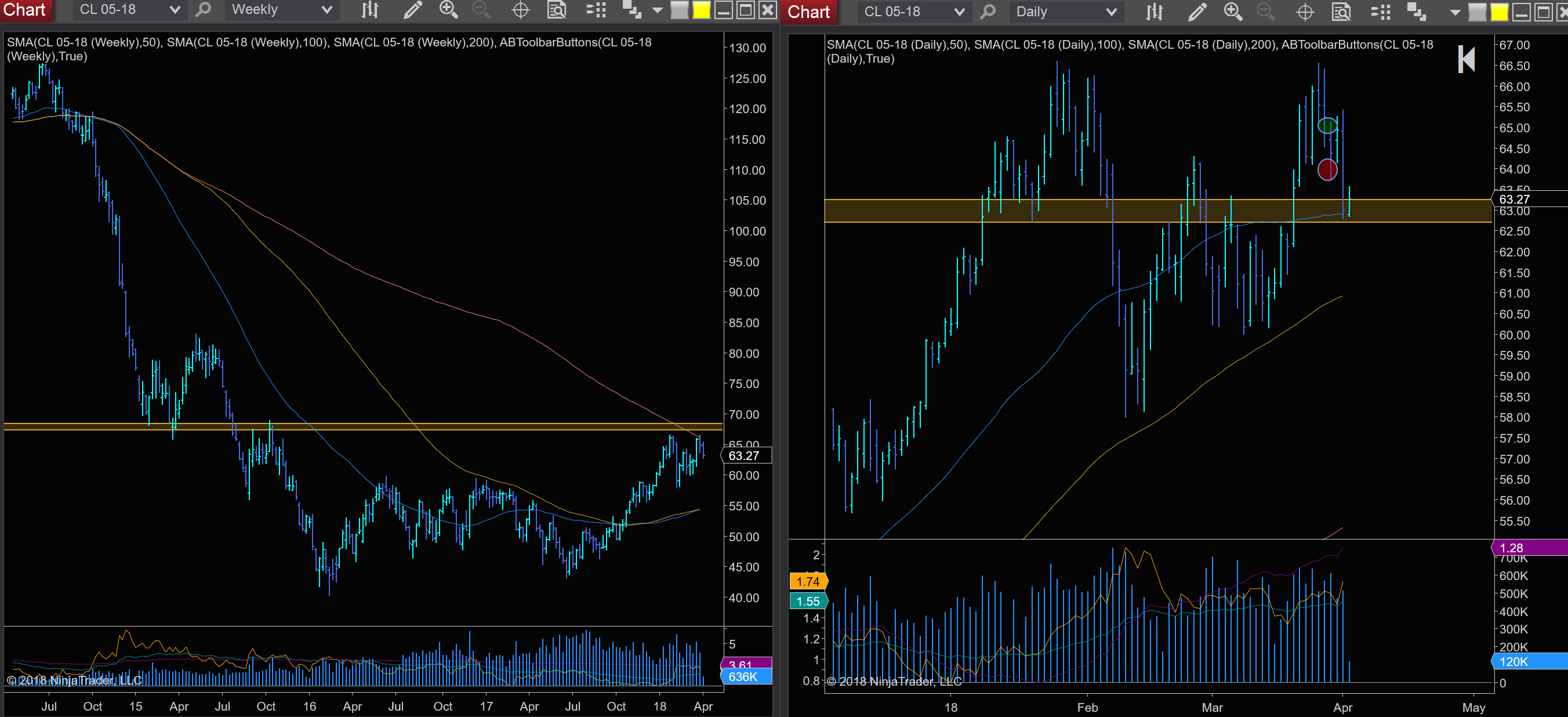Screen dimensions: 1568x717
Task: Maximize the Daily chart window
Action: point(1544,13)
